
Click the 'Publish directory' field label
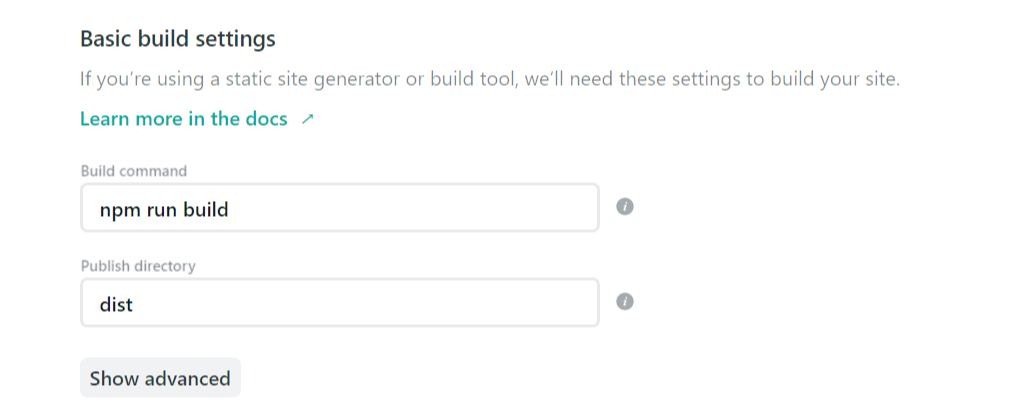tap(138, 266)
